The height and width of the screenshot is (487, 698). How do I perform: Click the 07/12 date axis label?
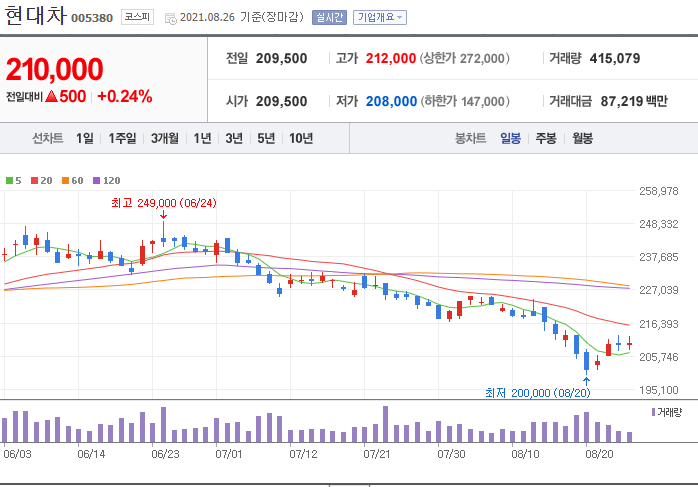[304, 454]
